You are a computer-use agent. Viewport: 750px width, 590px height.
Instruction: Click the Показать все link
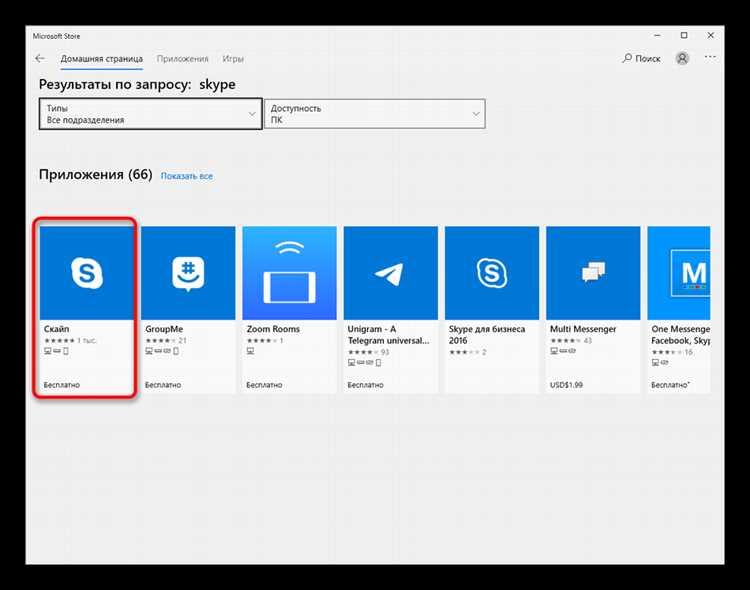[187, 176]
